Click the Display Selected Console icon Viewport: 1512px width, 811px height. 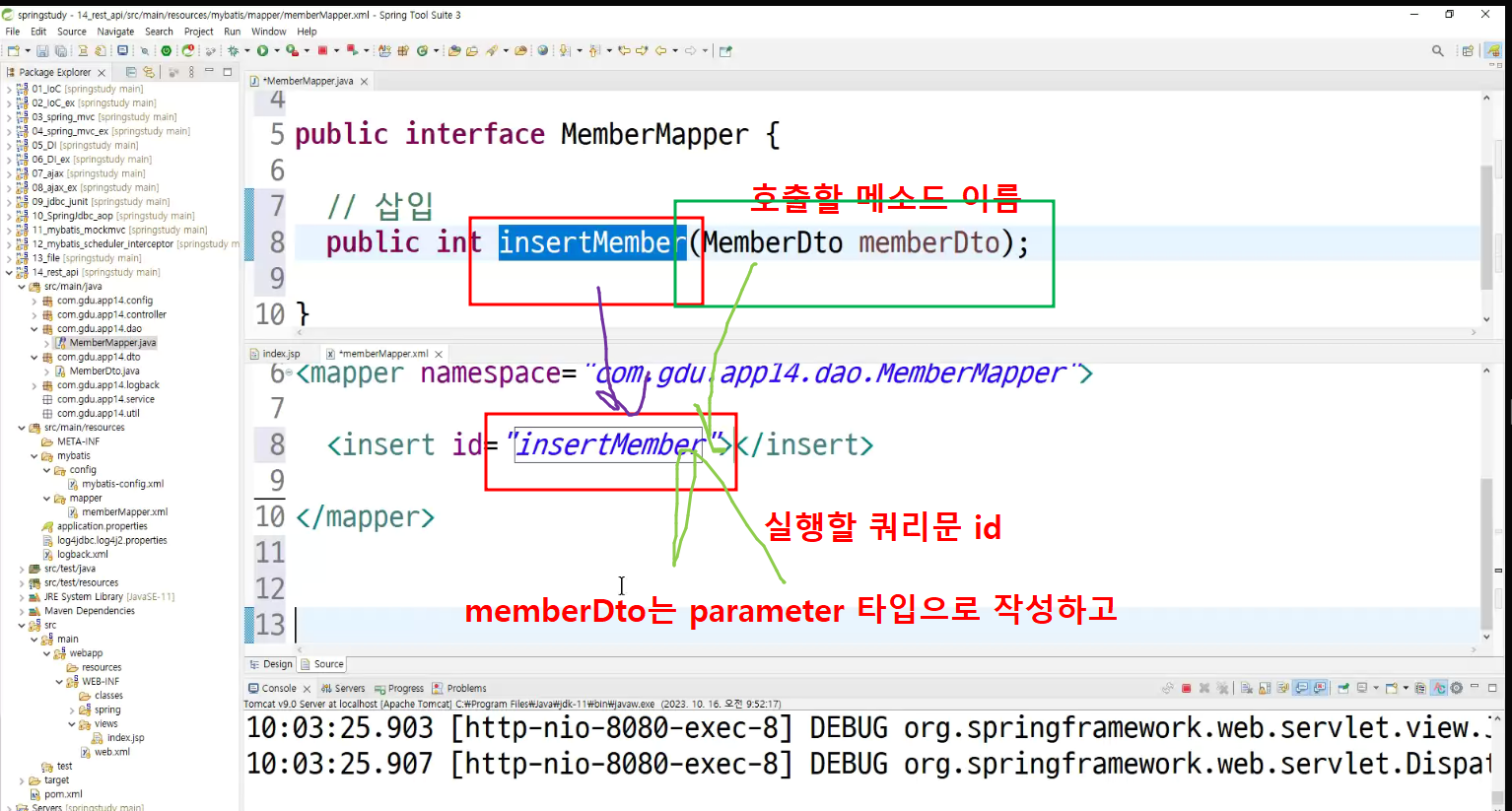coord(1362,688)
